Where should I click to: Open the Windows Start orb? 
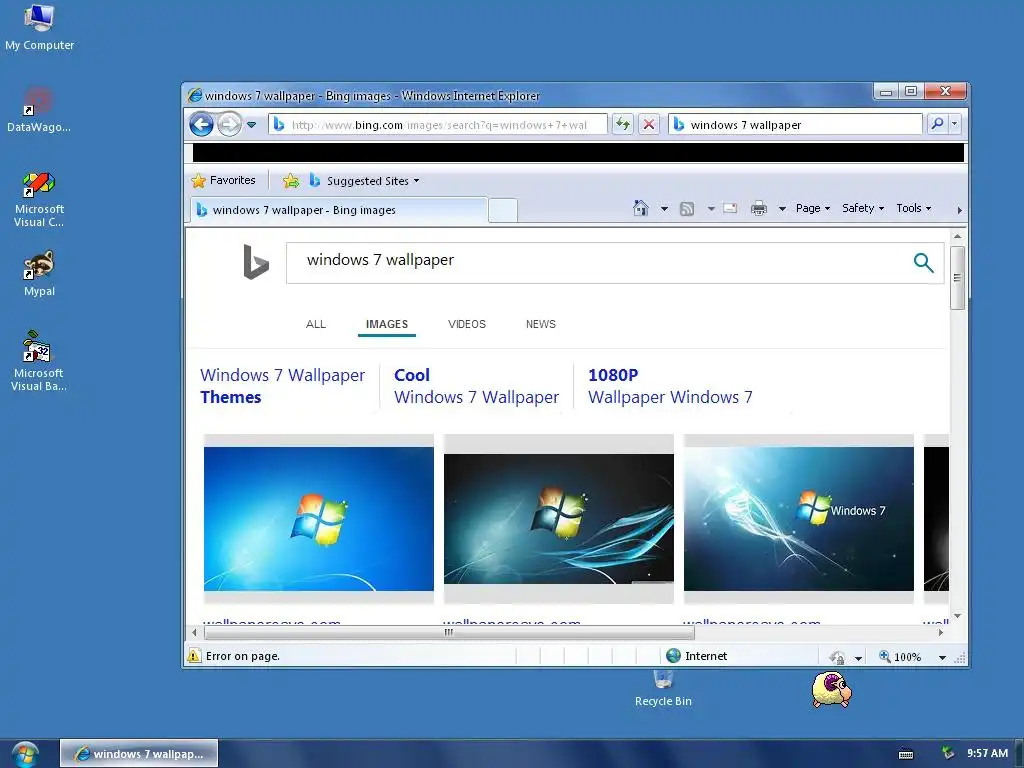[25, 754]
